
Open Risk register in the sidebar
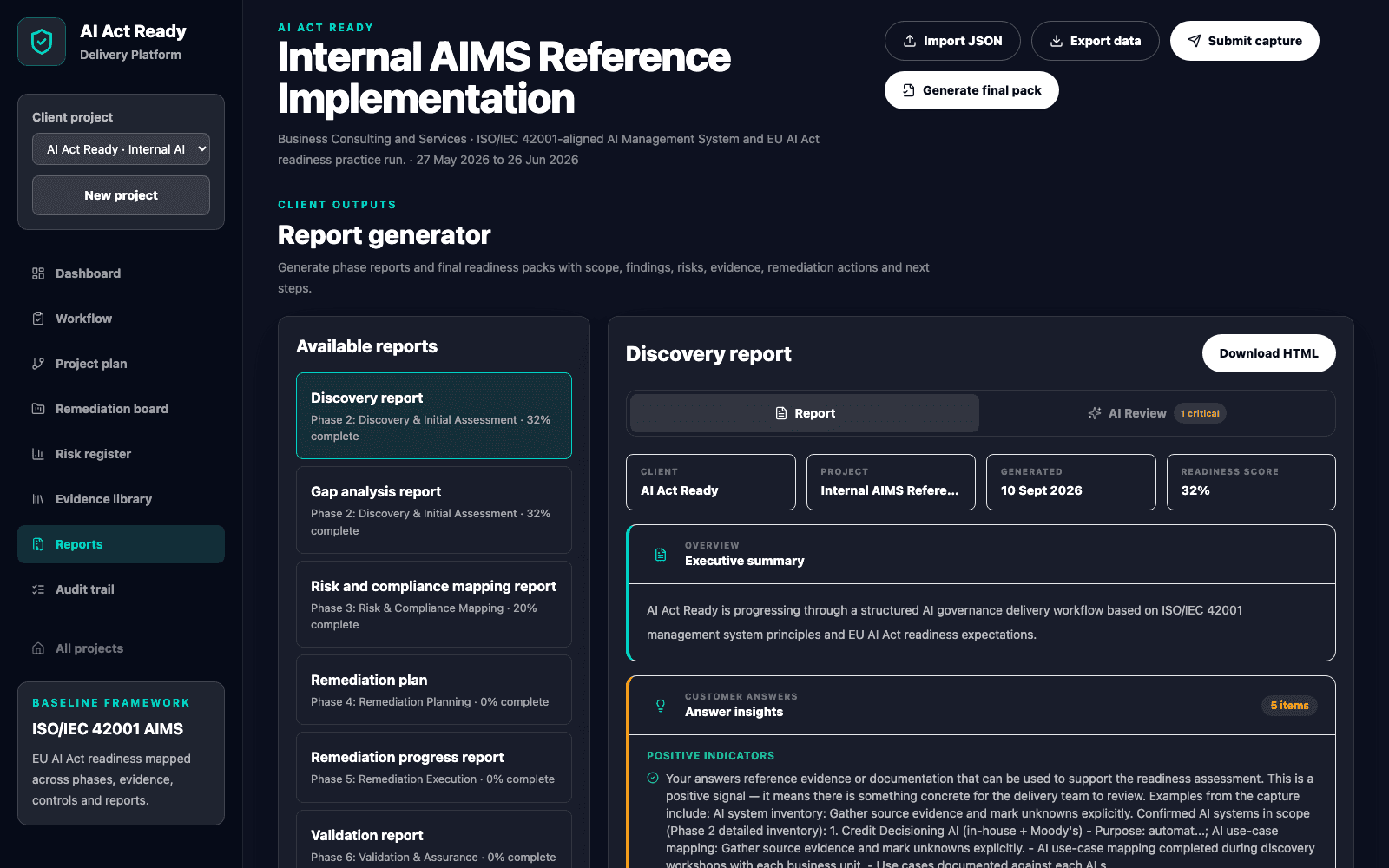(121, 454)
